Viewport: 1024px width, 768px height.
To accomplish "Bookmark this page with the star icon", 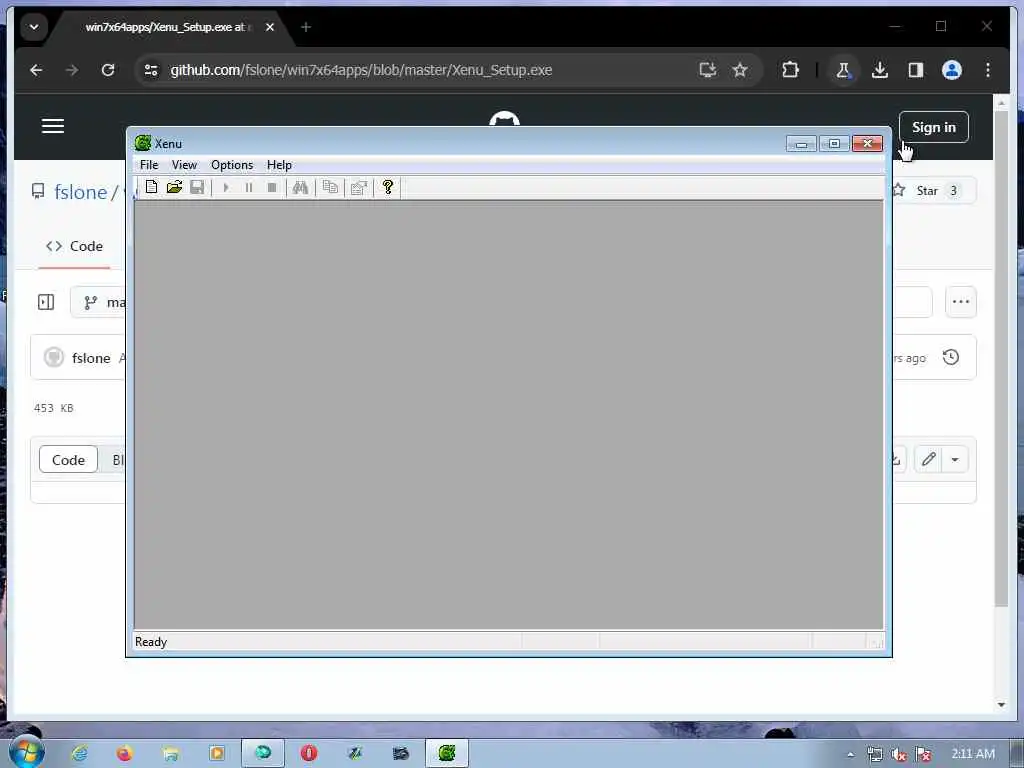I will tap(739, 70).
